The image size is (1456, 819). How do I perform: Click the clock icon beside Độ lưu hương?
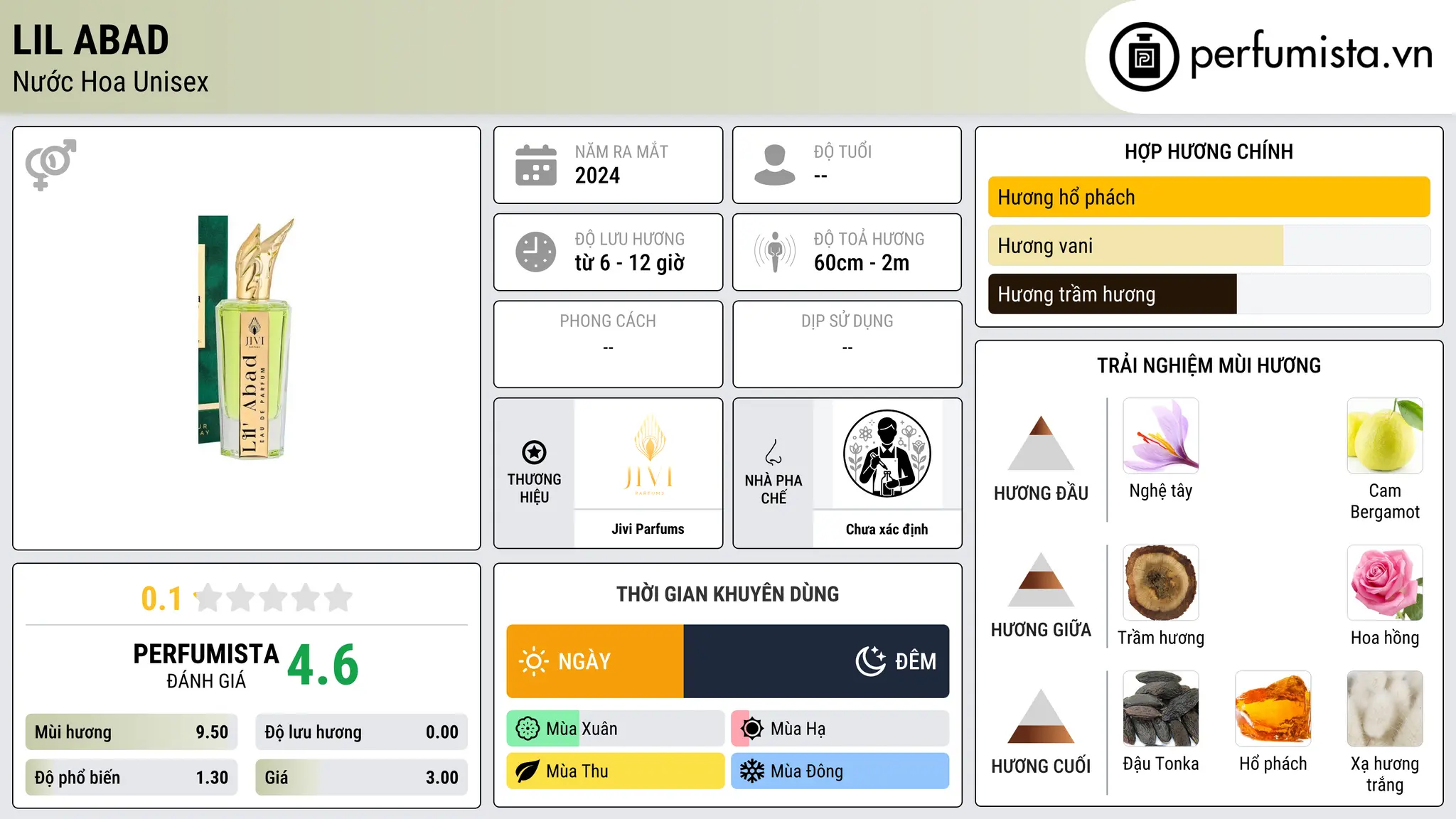(x=536, y=252)
